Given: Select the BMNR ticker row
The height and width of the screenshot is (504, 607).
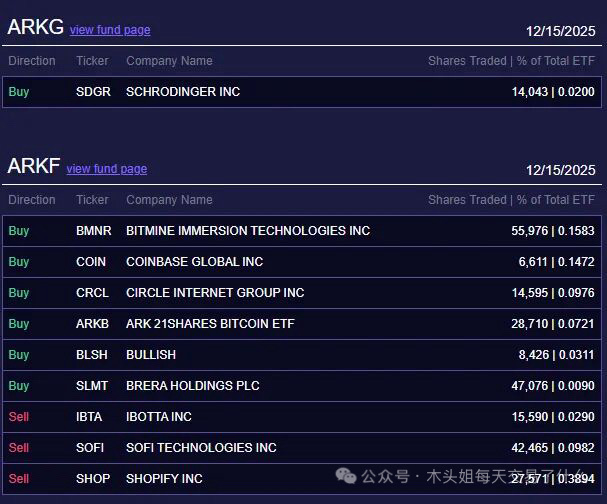Looking at the screenshot, I should pyautogui.click(x=94, y=231).
